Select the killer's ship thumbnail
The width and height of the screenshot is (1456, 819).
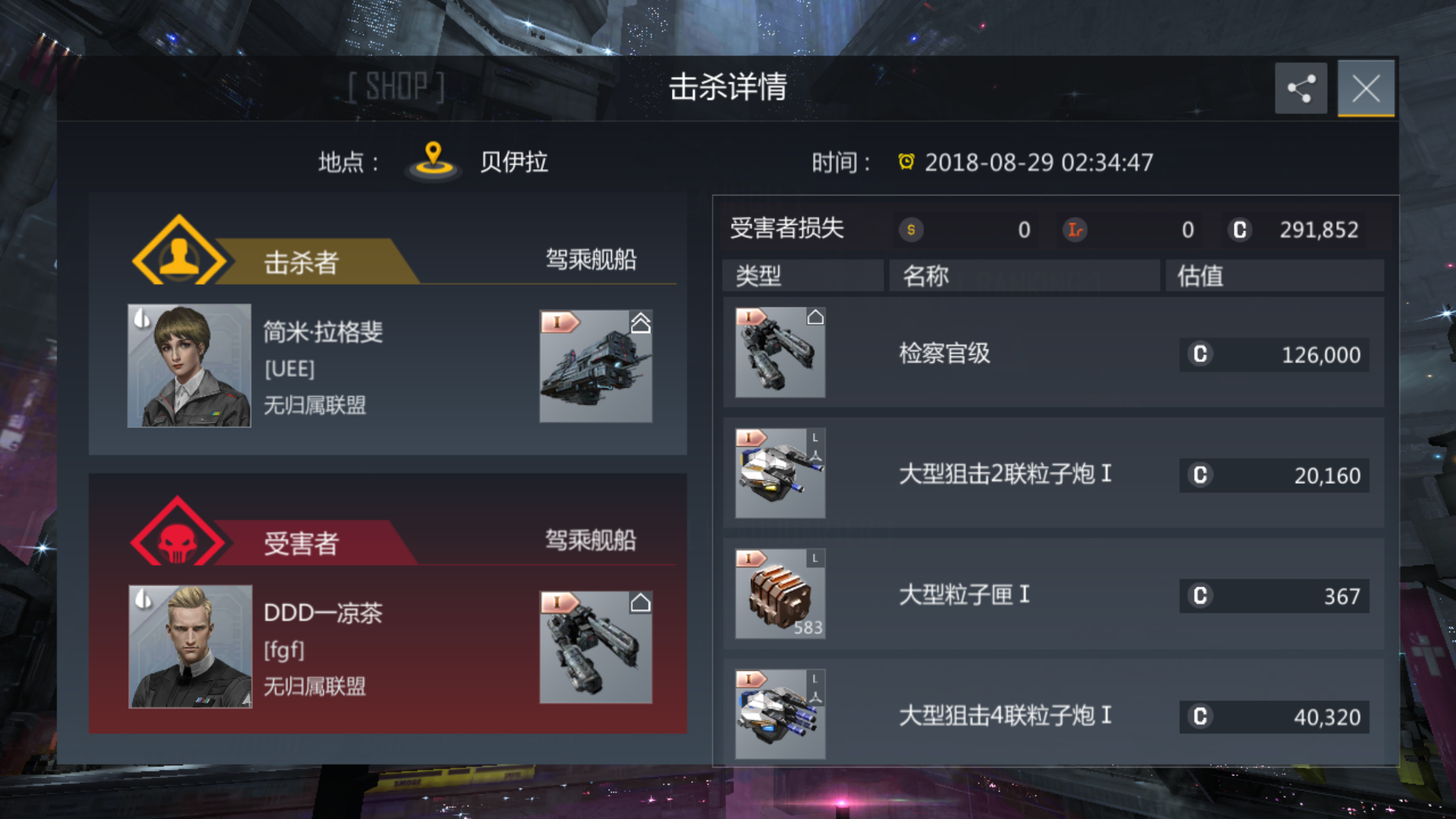pyautogui.click(x=596, y=366)
